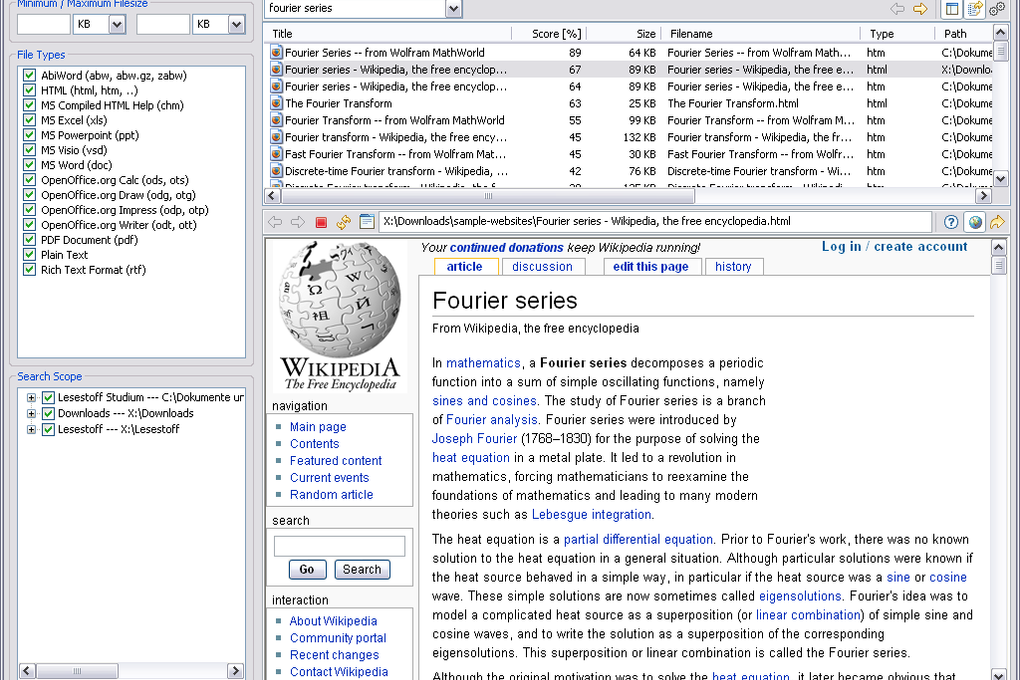Select the article tab
The width and height of the screenshot is (1020, 680).
point(465,267)
